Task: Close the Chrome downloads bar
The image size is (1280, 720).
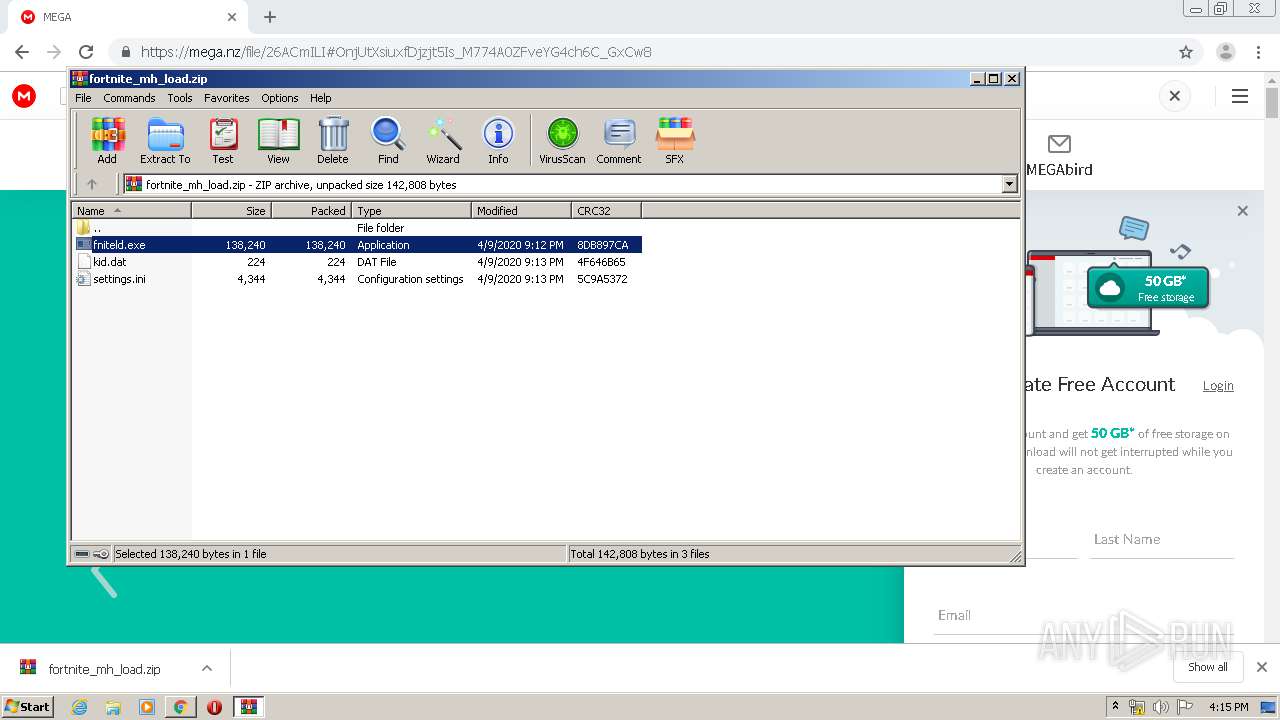Action: coord(1262,667)
